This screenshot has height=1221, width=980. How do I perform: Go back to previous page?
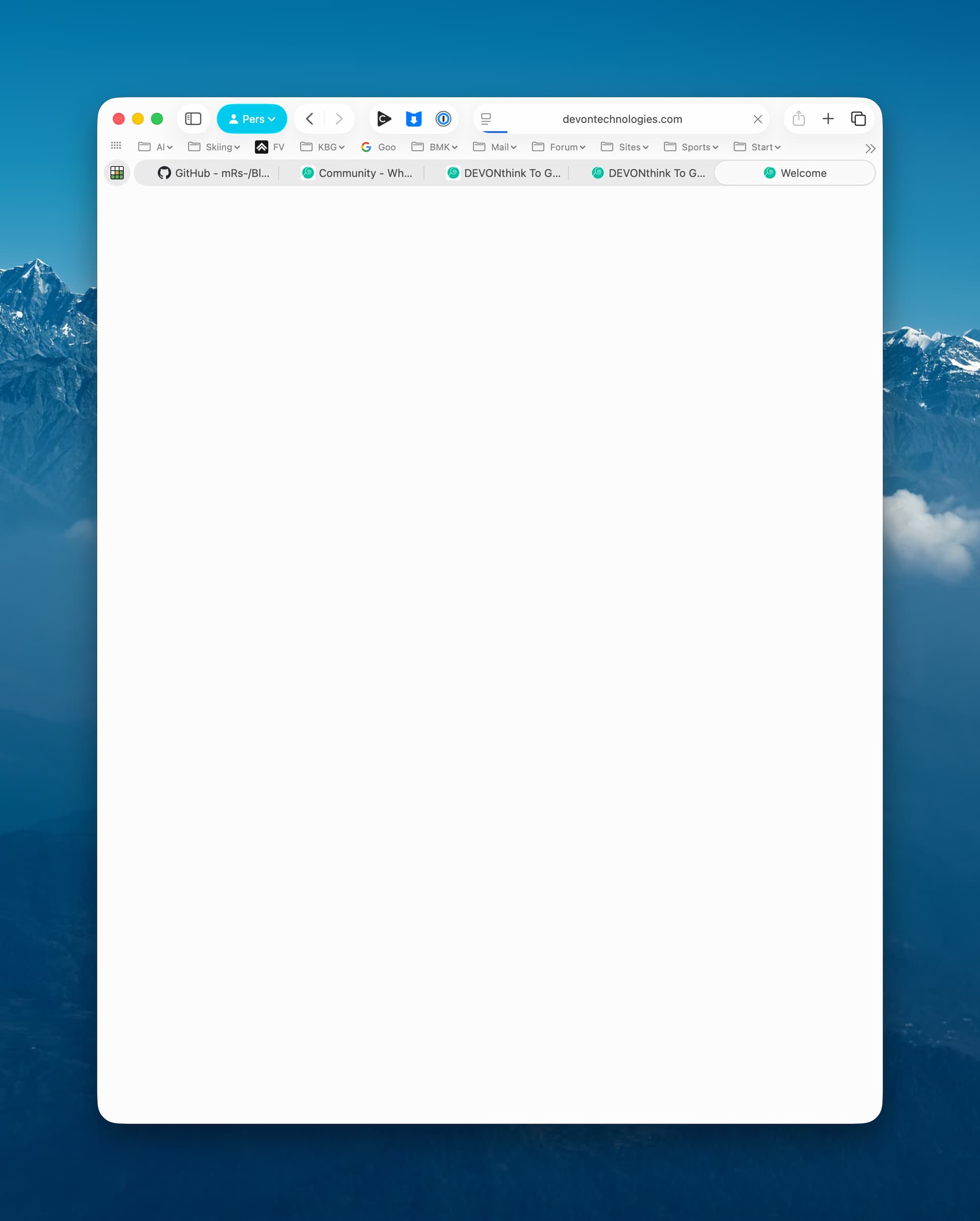(310, 119)
